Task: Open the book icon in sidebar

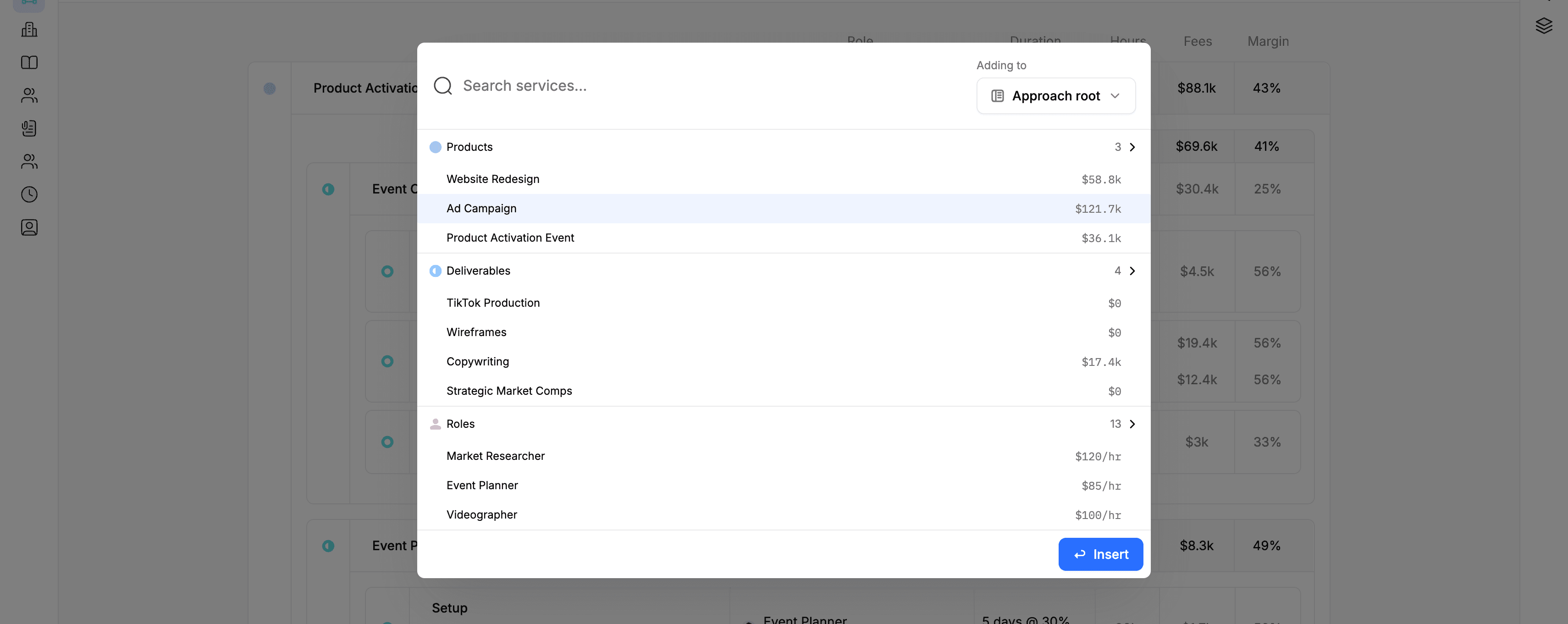Action: (29, 62)
